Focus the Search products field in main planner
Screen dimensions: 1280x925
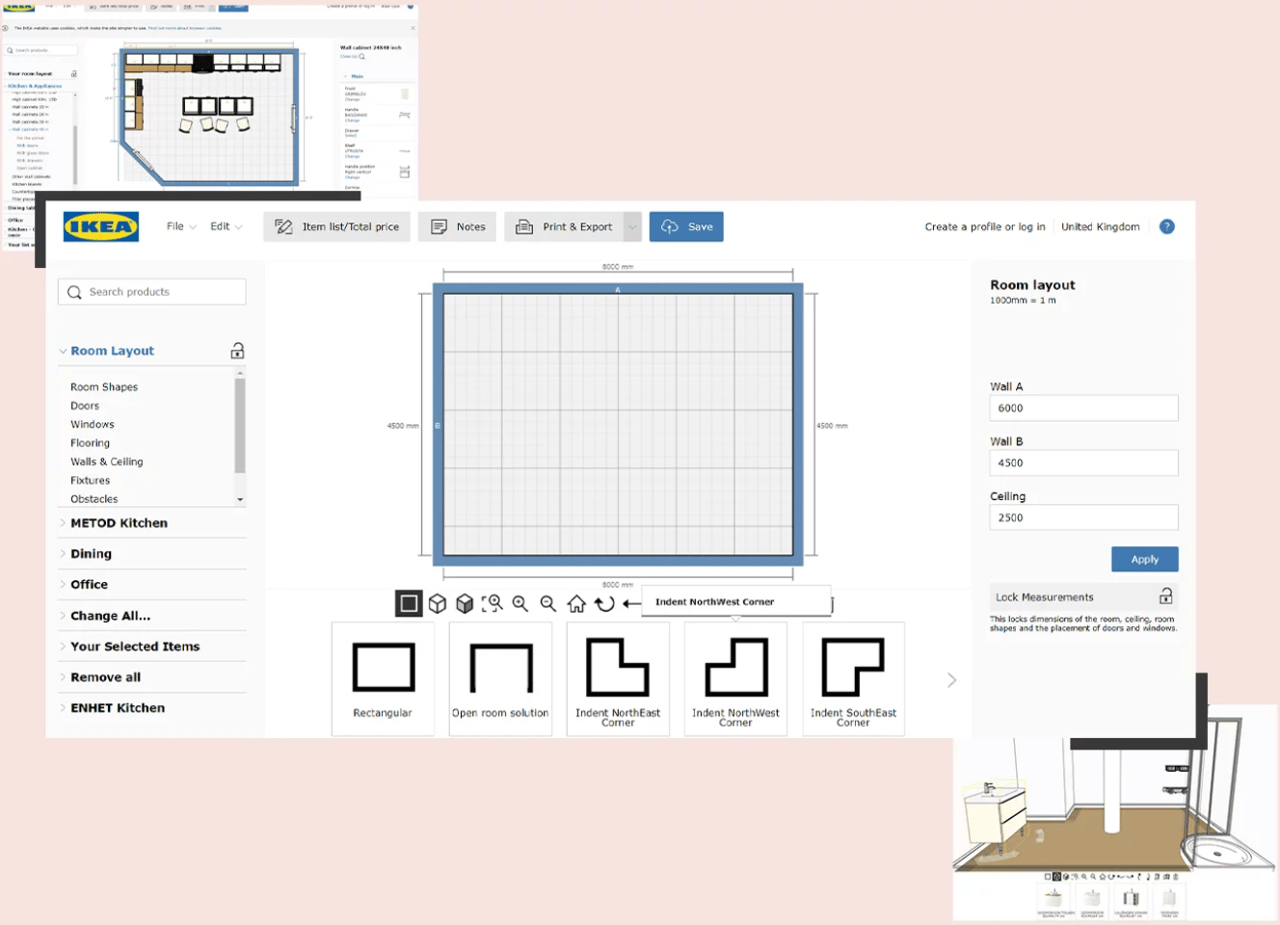[x=152, y=292]
